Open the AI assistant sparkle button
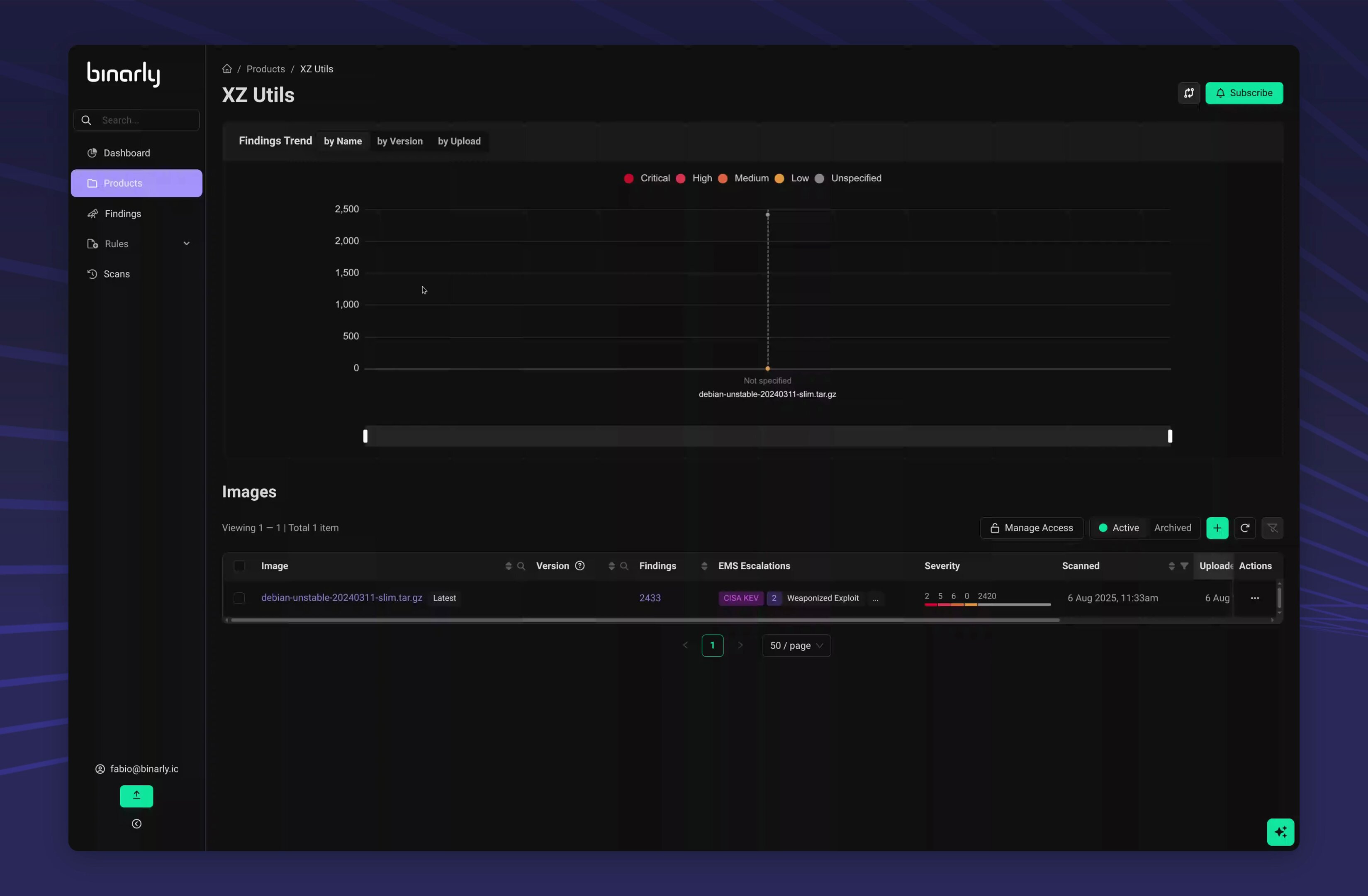1368x896 pixels. pos(1280,832)
